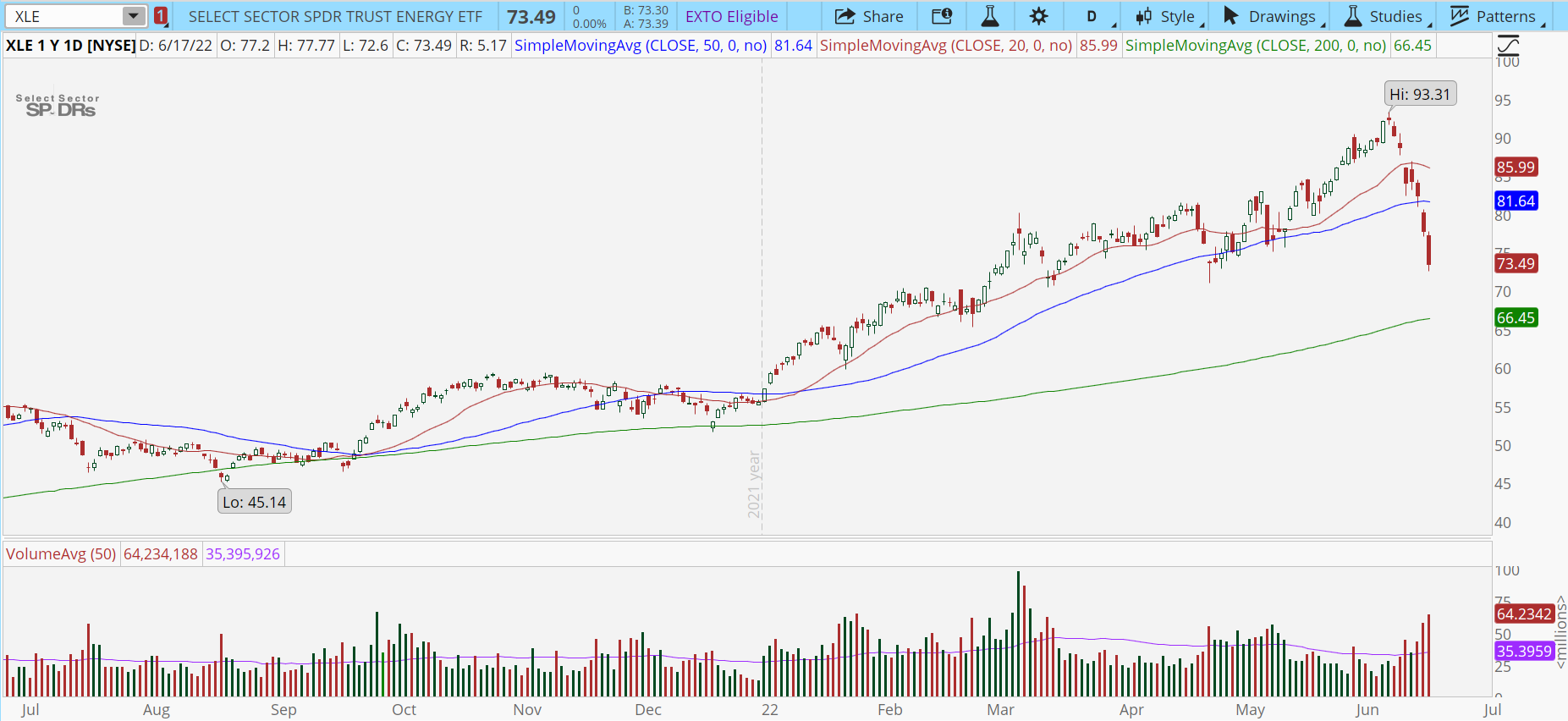Screen dimensions: 1568x721
Task: Click the 2021 year divider marker
Action: point(755,484)
